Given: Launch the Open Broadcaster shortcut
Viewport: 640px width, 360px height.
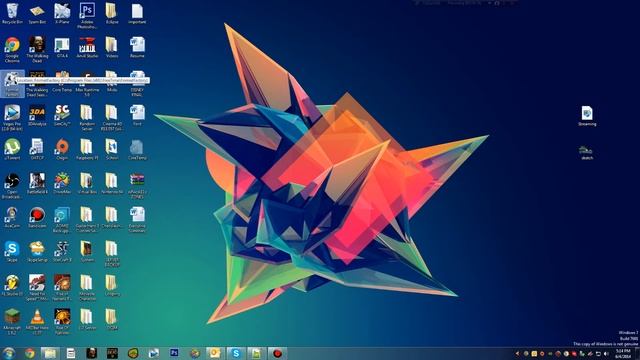Looking at the screenshot, I should pyautogui.click(x=12, y=186).
